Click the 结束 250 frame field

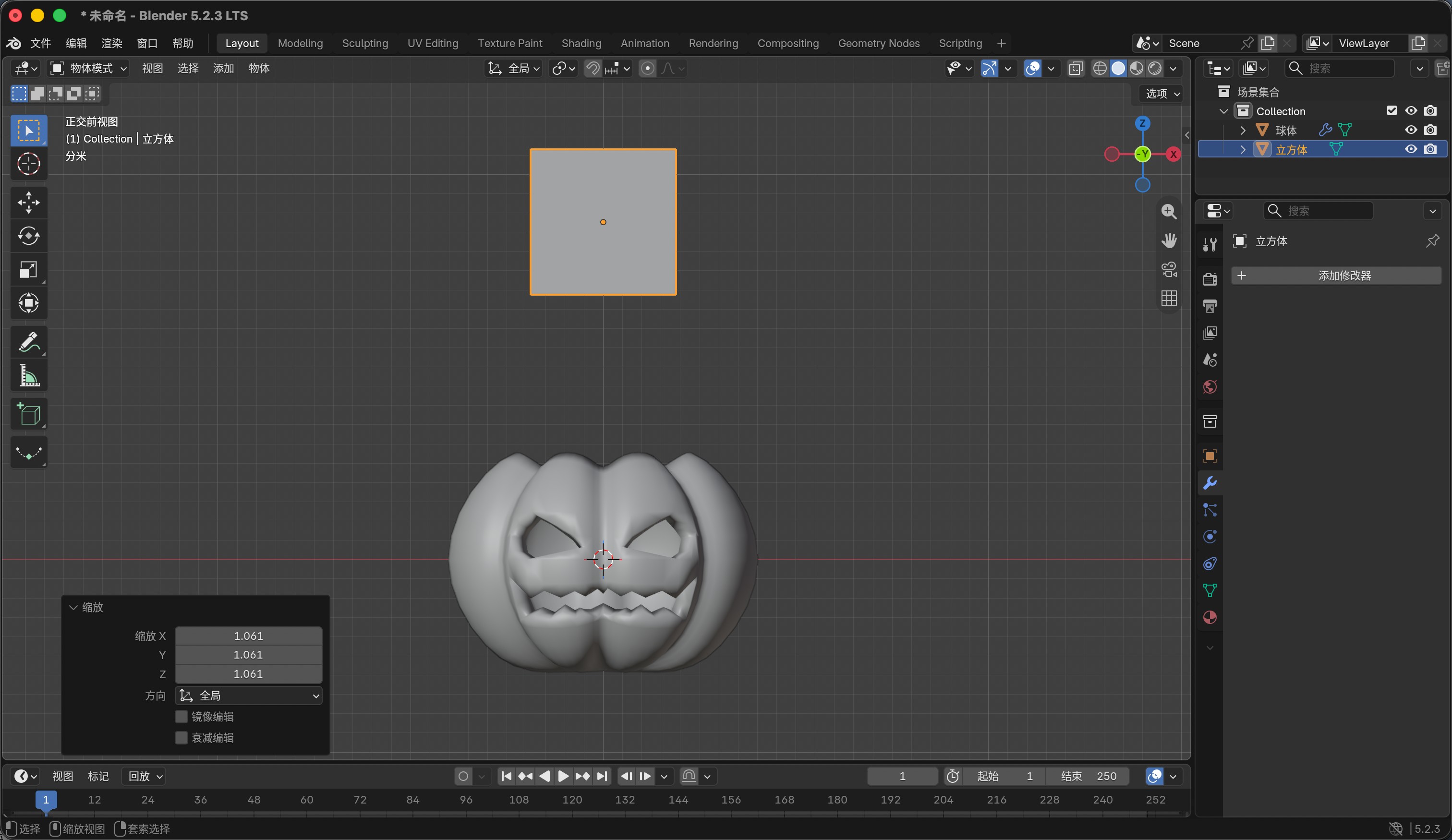(x=1087, y=776)
